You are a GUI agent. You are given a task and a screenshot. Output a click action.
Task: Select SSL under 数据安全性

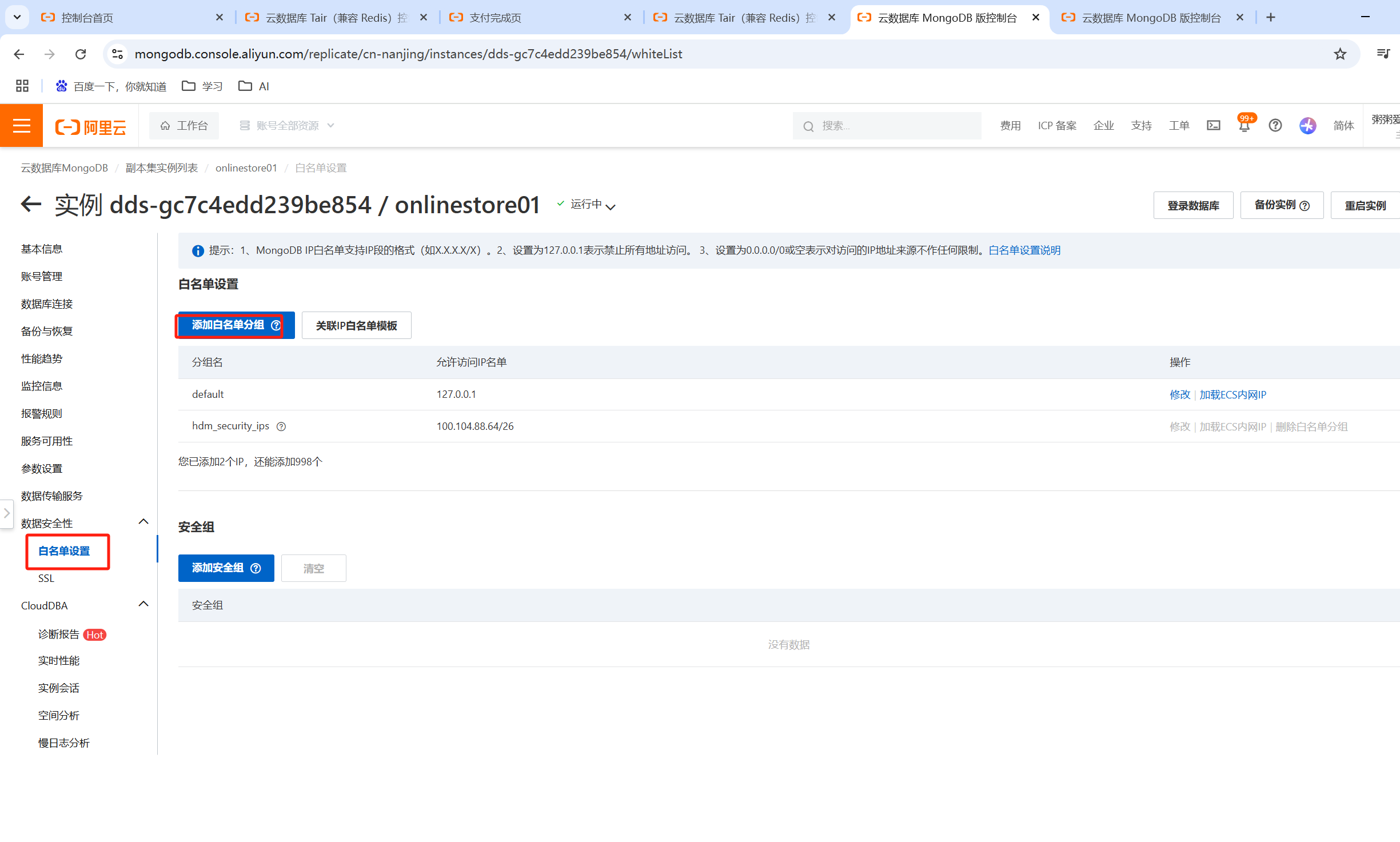pos(46,578)
